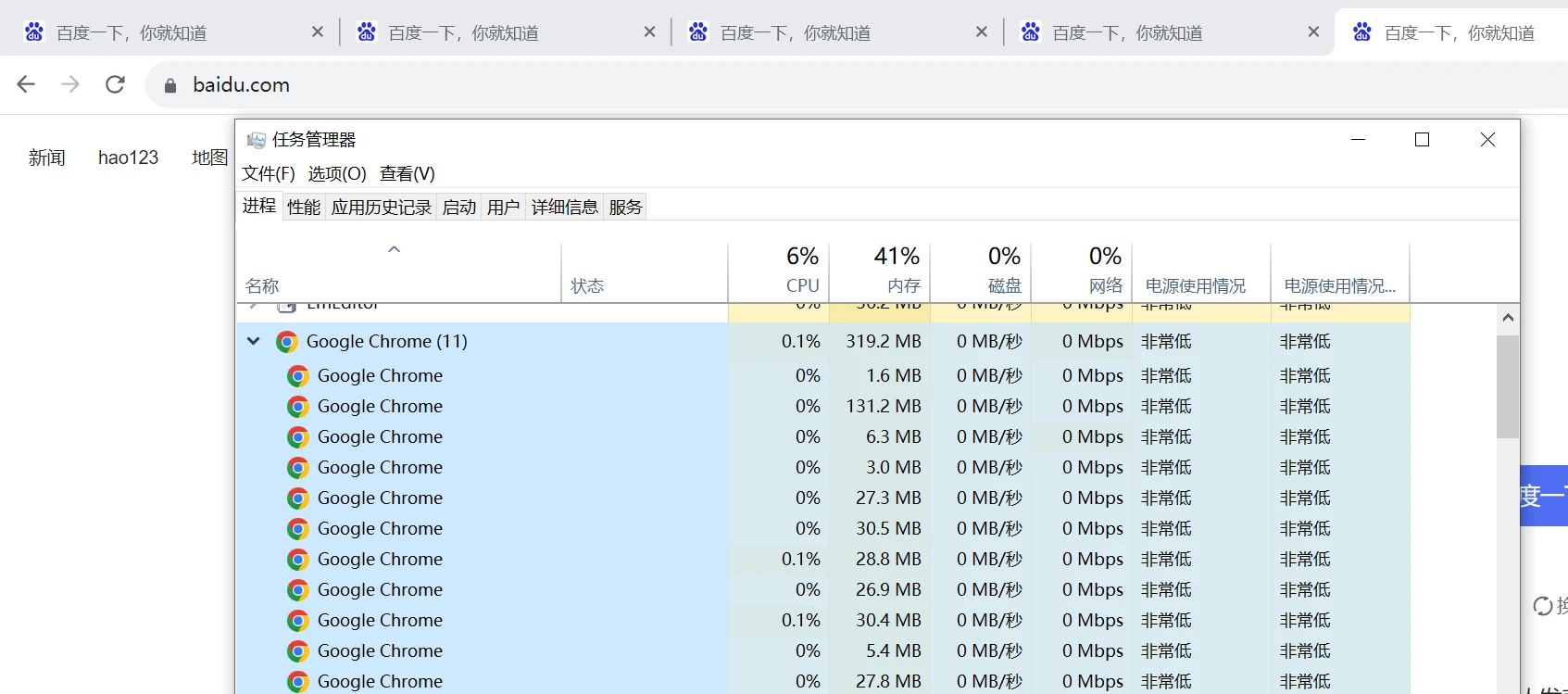1568x694 pixels.
Task: Click the Baidu favicon on the active last tab
Action: [x=1362, y=32]
